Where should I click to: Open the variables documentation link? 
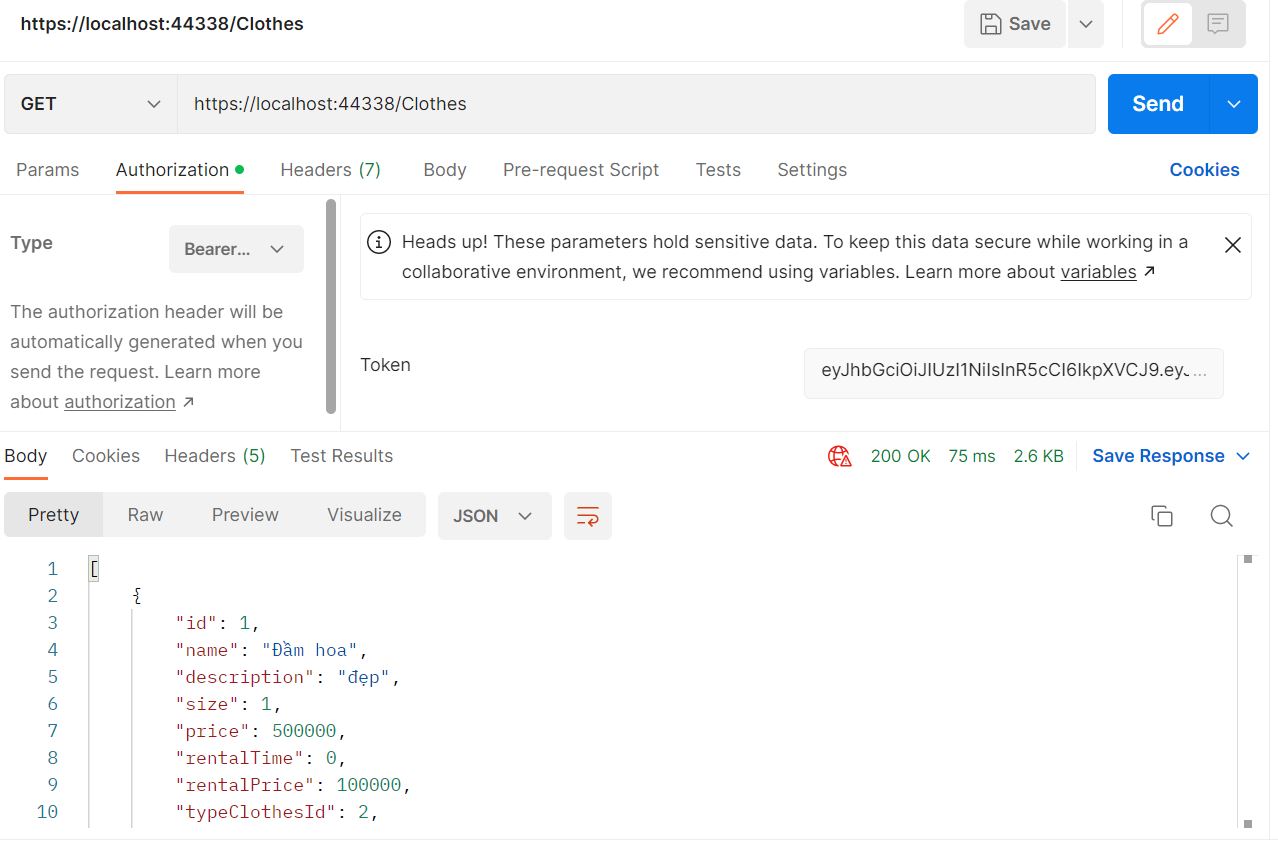pos(1098,271)
